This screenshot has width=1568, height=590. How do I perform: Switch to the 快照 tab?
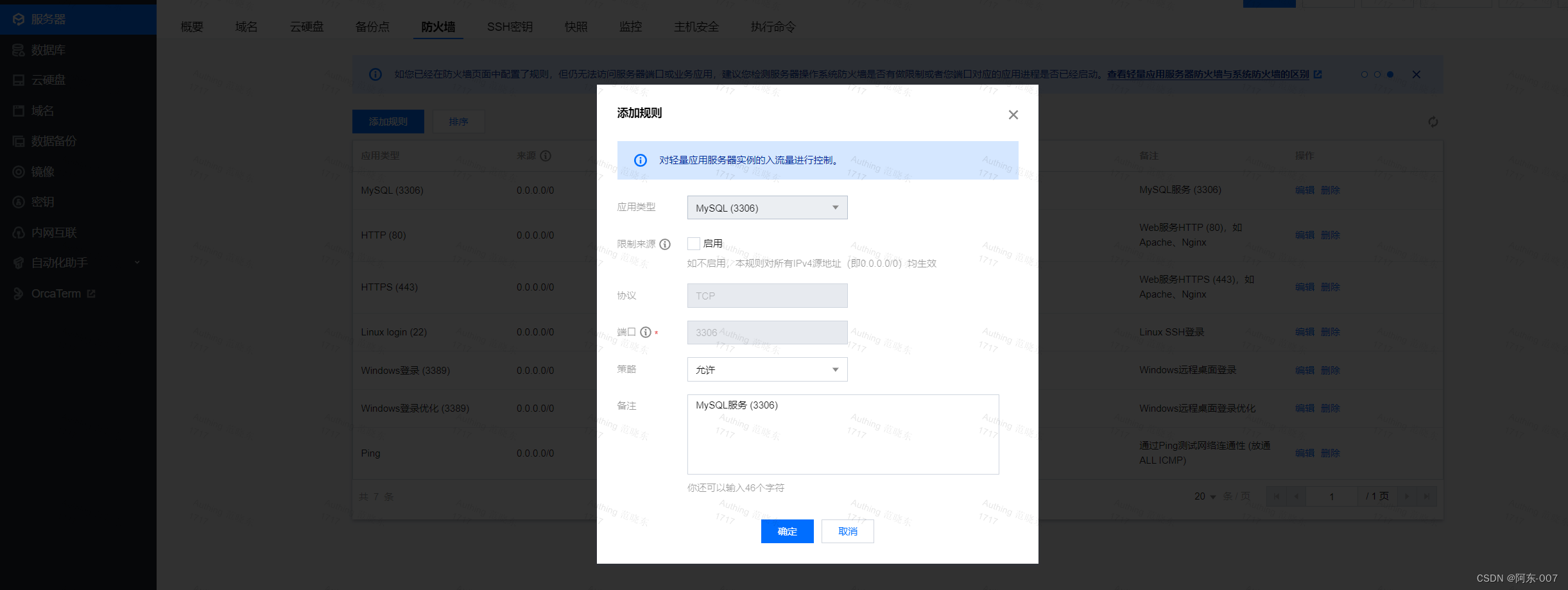576,27
